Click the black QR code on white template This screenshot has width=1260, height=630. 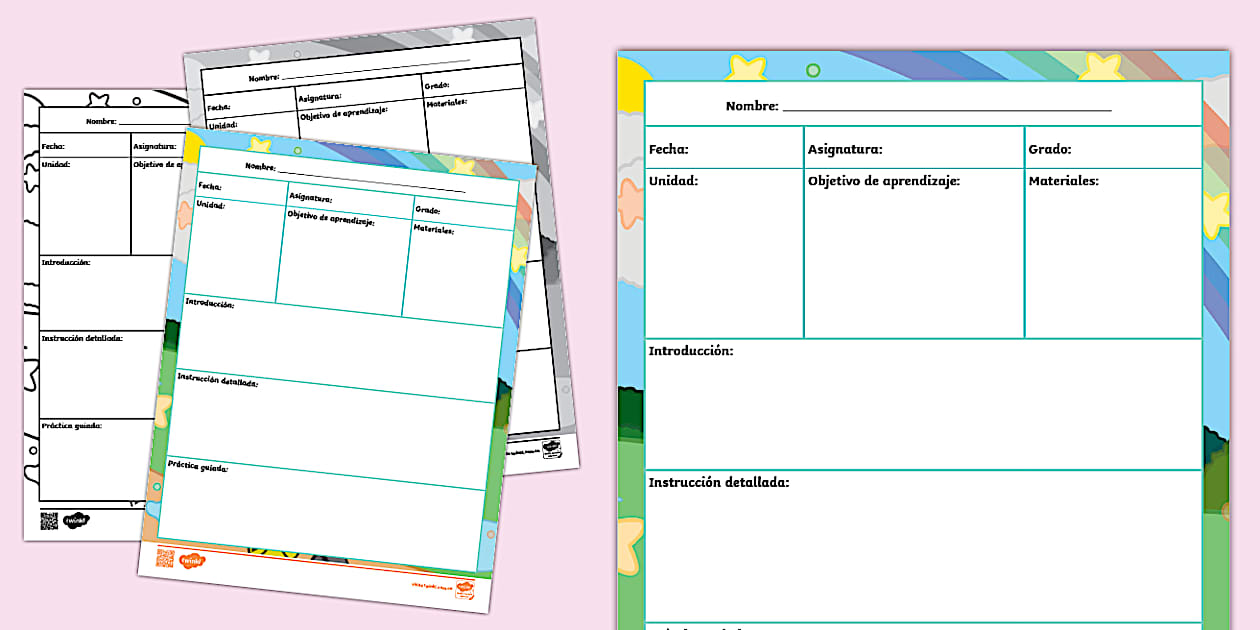tap(49, 521)
